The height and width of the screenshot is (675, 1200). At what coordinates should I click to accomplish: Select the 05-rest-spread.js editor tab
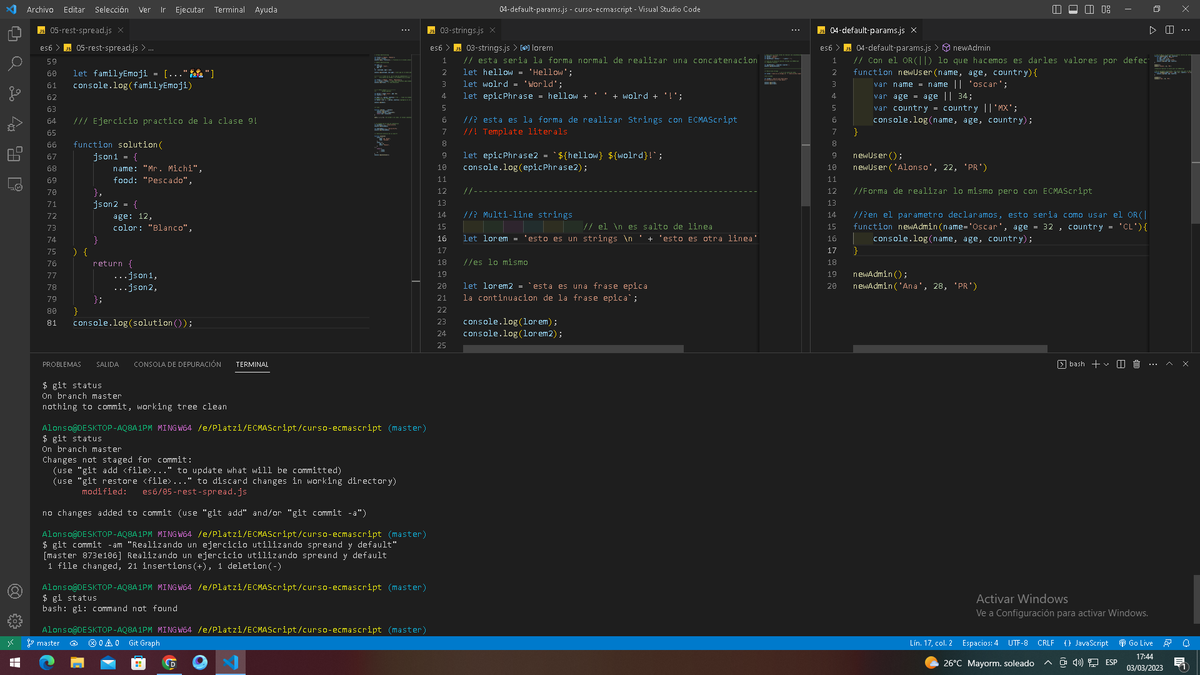[x=80, y=31]
